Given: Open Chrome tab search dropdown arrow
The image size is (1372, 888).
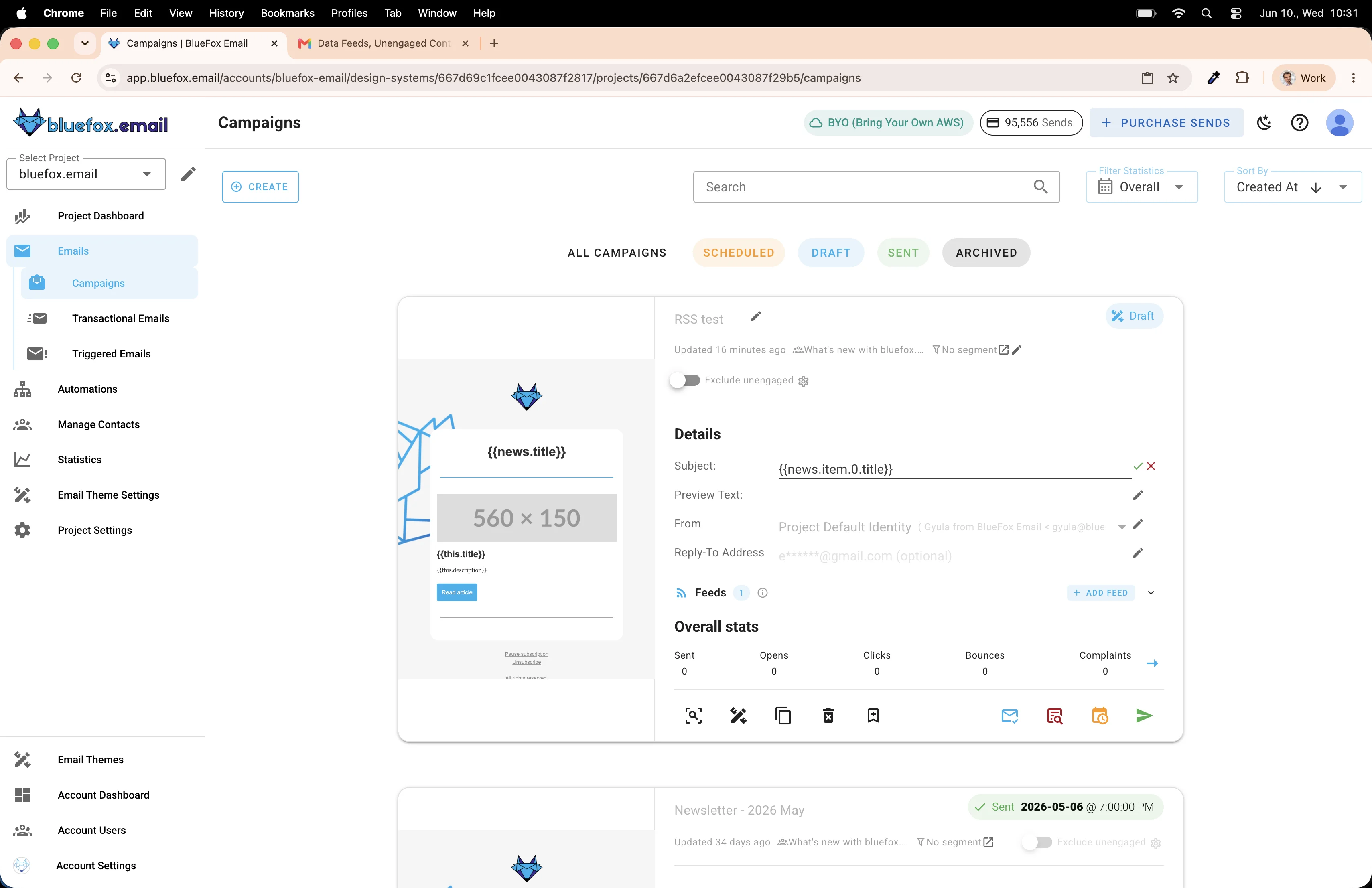Looking at the screenshot, I should tap(85, 43).
